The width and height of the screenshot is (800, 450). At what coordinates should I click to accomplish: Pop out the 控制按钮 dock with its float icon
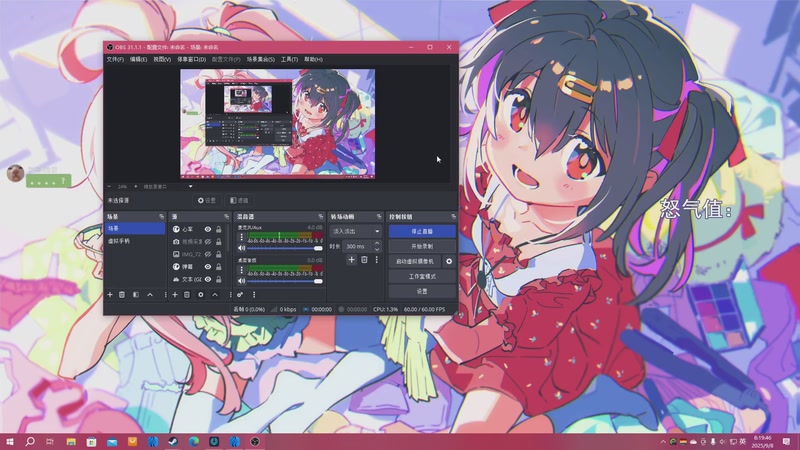click(x=453, y=217)
